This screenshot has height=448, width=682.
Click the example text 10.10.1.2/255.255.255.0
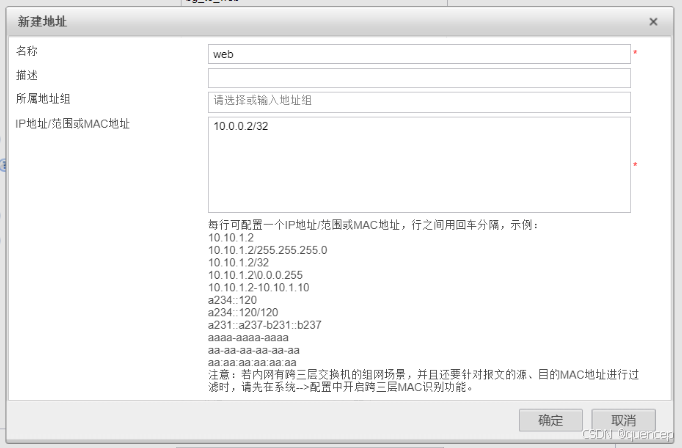click(267, 250)
